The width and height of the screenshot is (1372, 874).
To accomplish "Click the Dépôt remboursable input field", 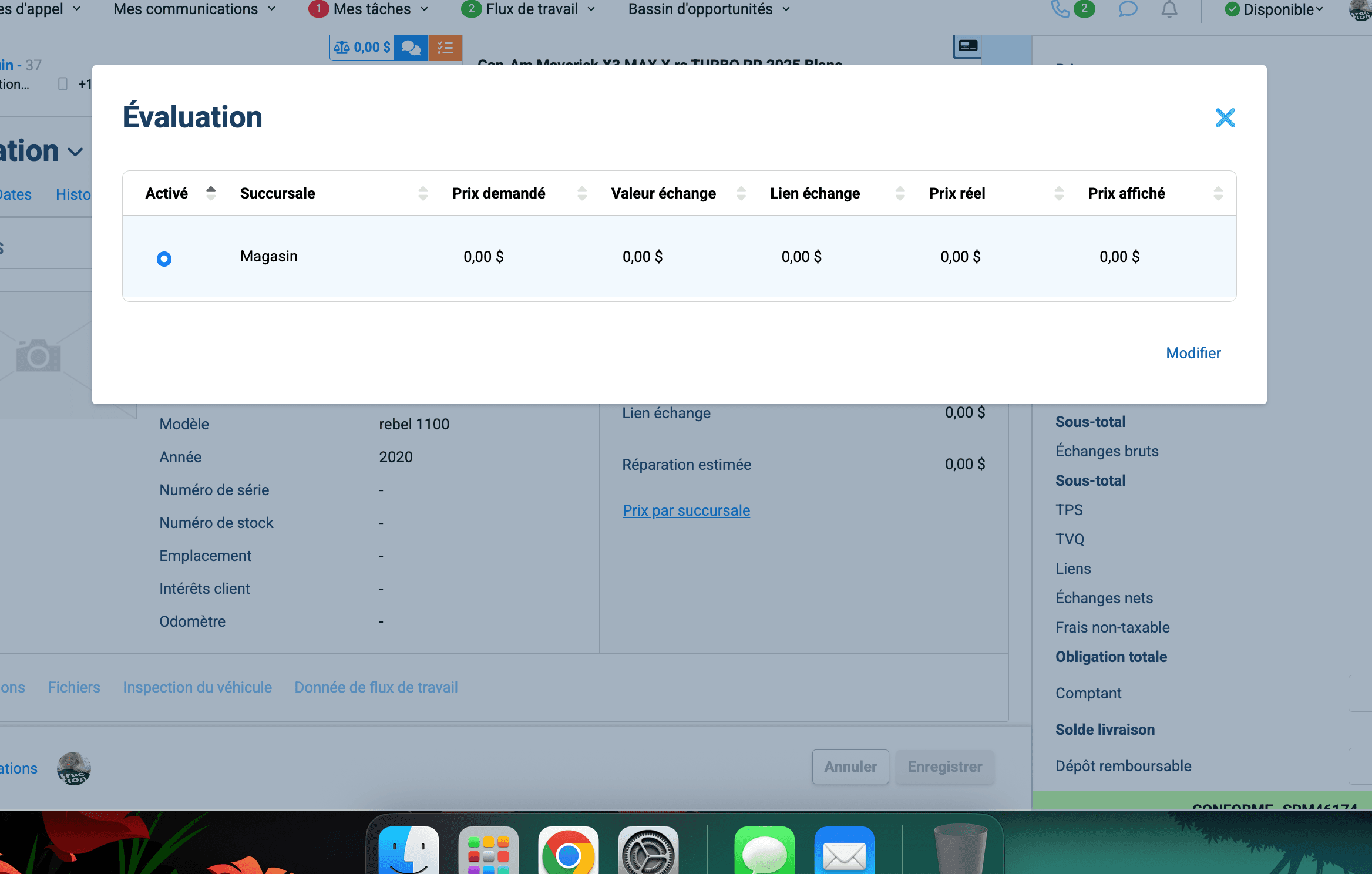I will tap(1360, 766).
